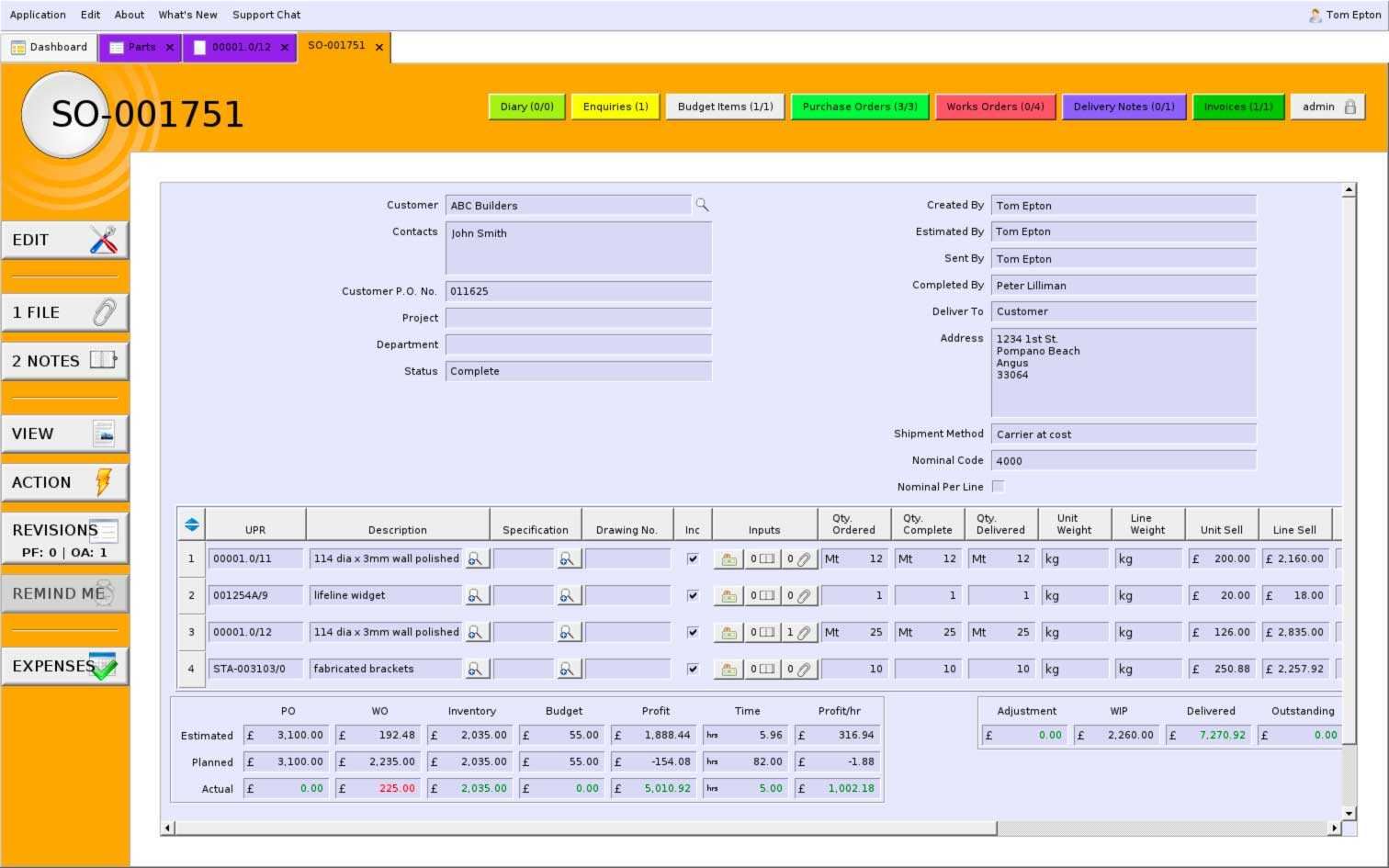Click the inputs icon on row 3

tap(728, 633)
